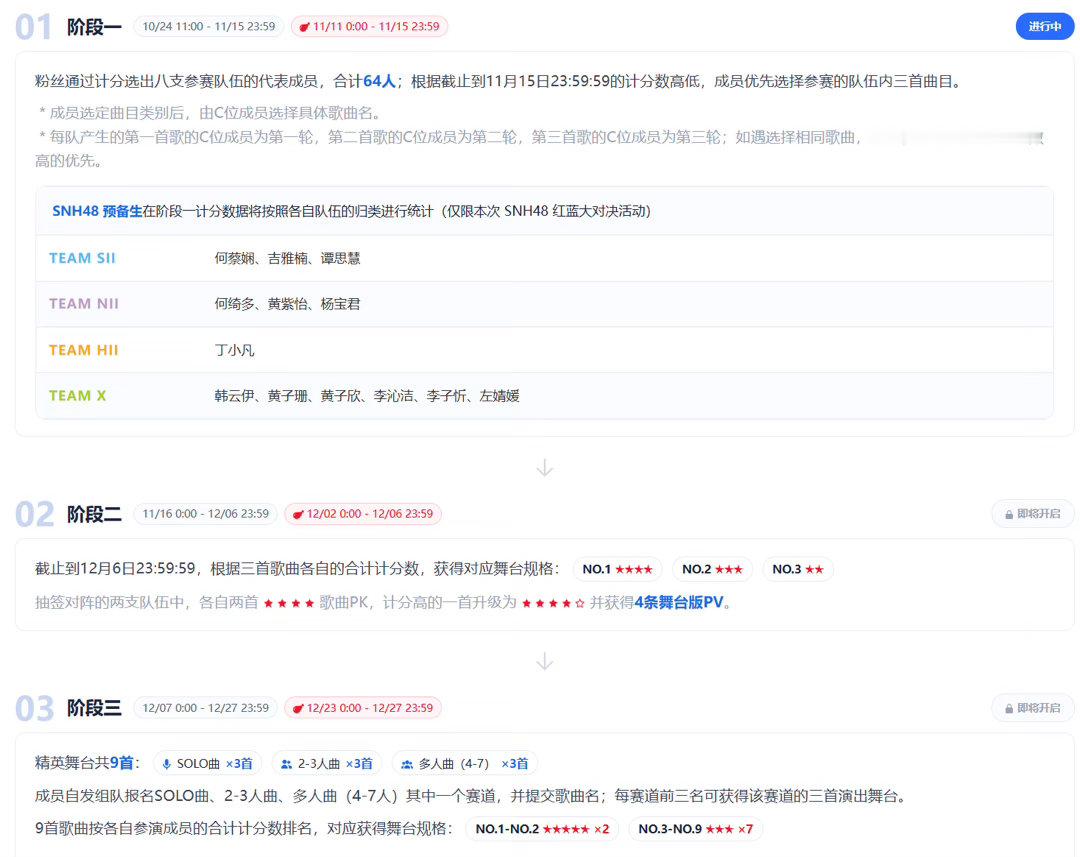Click the TEAM SII row label
1080x857 pixels.
pos(82,258)
